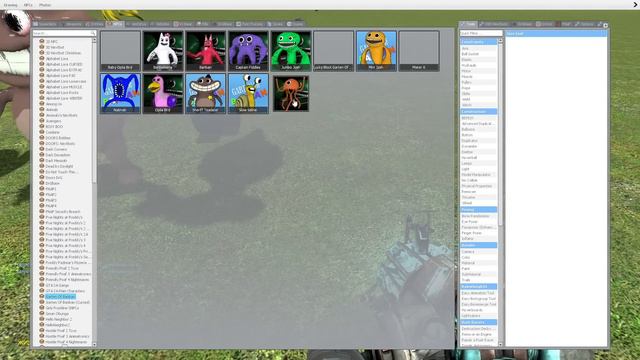Open the DOORS Entities category
The image size is (640, 360).
tap(58, 138)
